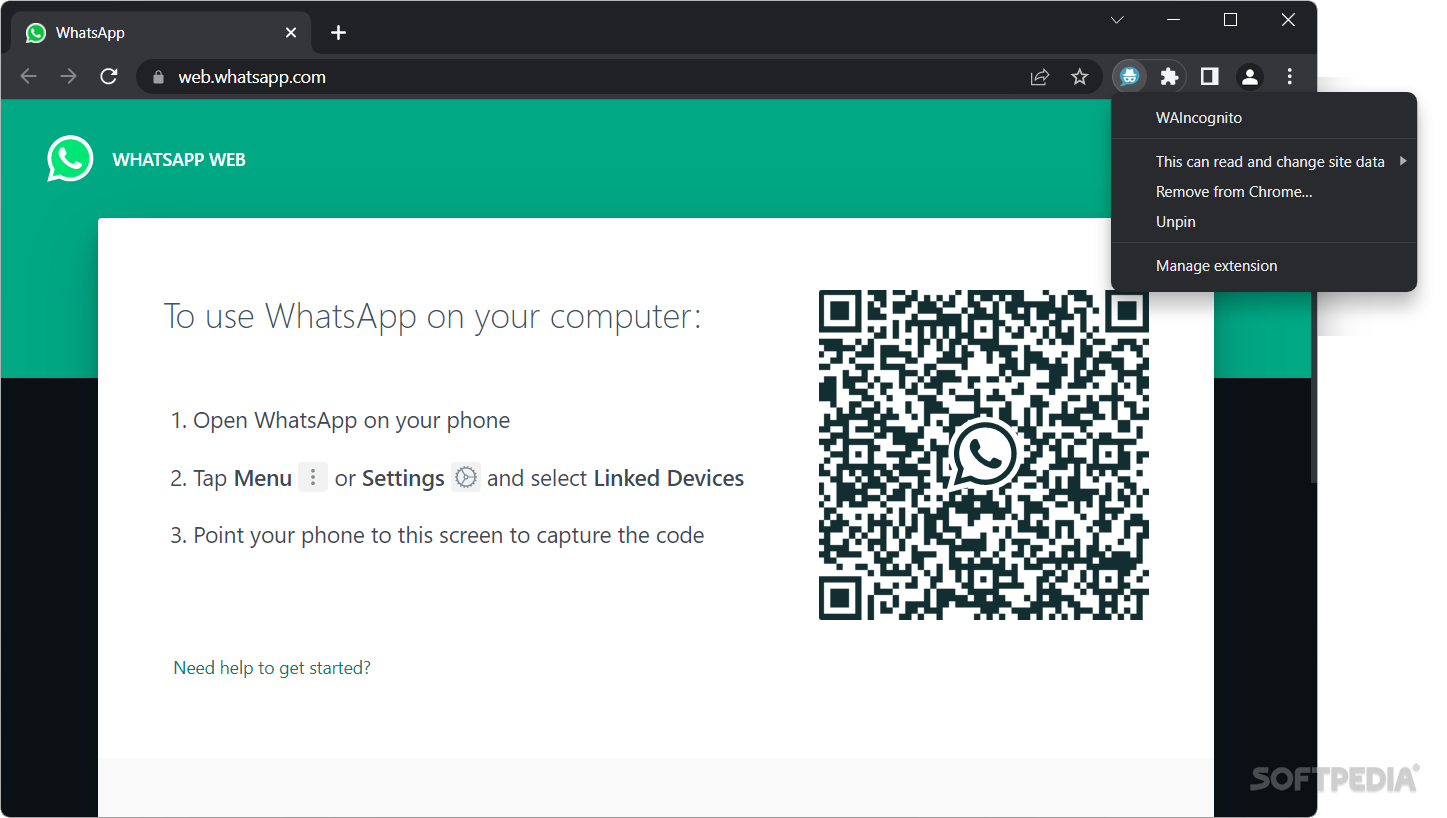View site info via the lock icon
The width and height of the screenshot is (1447, 818).
click(157, 77)
